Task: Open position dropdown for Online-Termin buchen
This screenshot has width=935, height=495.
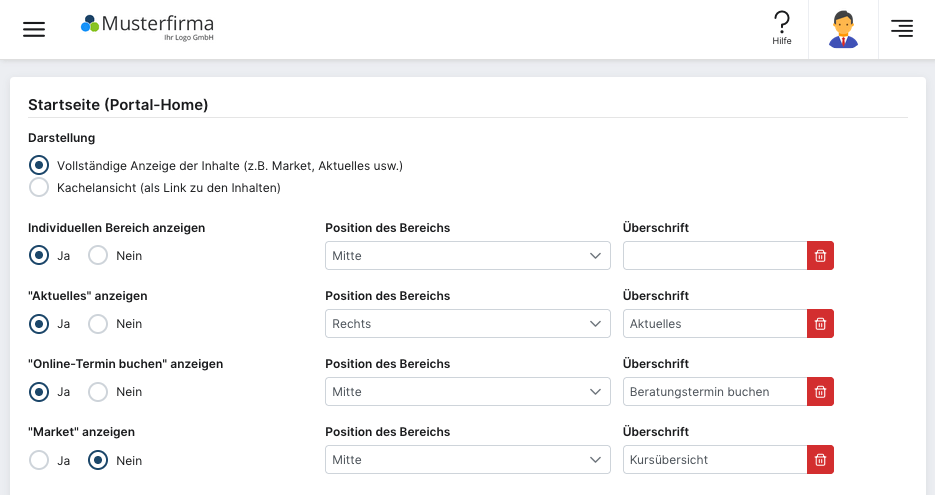Action: click(x=467, y=392)
